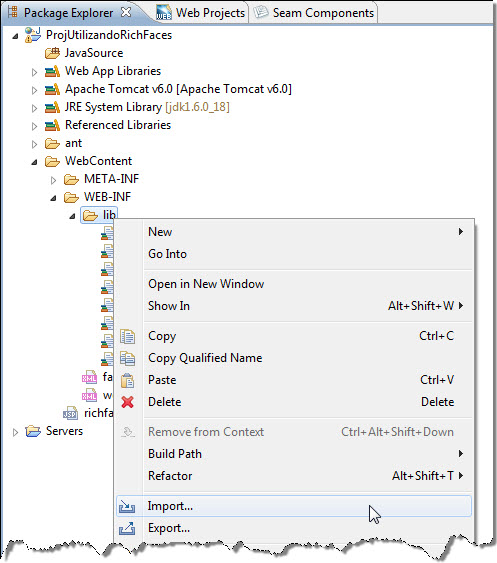Expand the Web App Libraries node
This screenshot has width=497, height=563.
[34, 72]
